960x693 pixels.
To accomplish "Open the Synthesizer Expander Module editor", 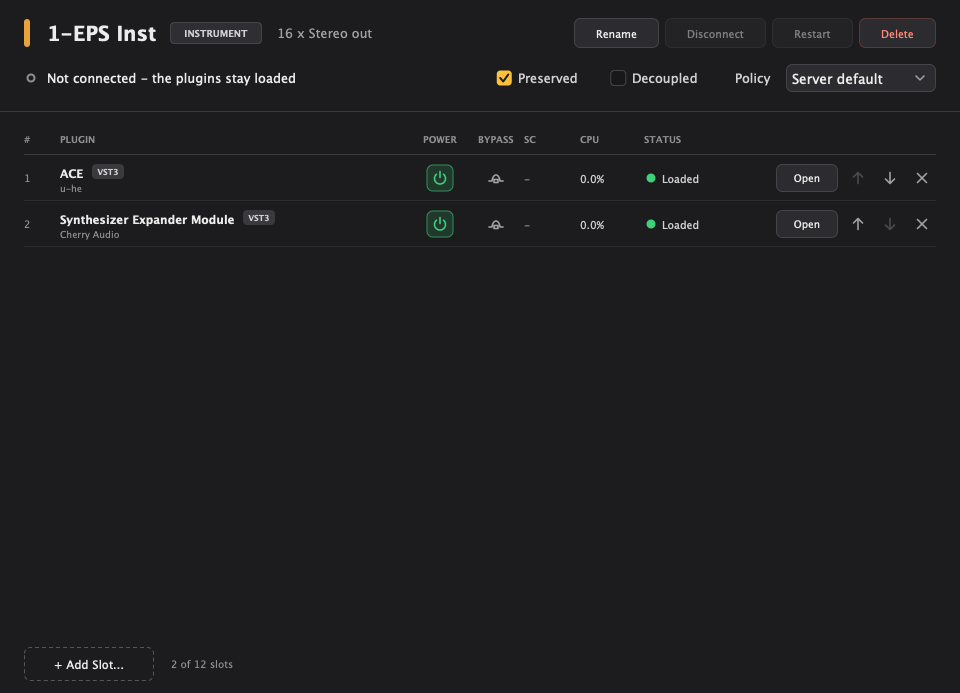I will pyautogui.click(x=806, y=224).
